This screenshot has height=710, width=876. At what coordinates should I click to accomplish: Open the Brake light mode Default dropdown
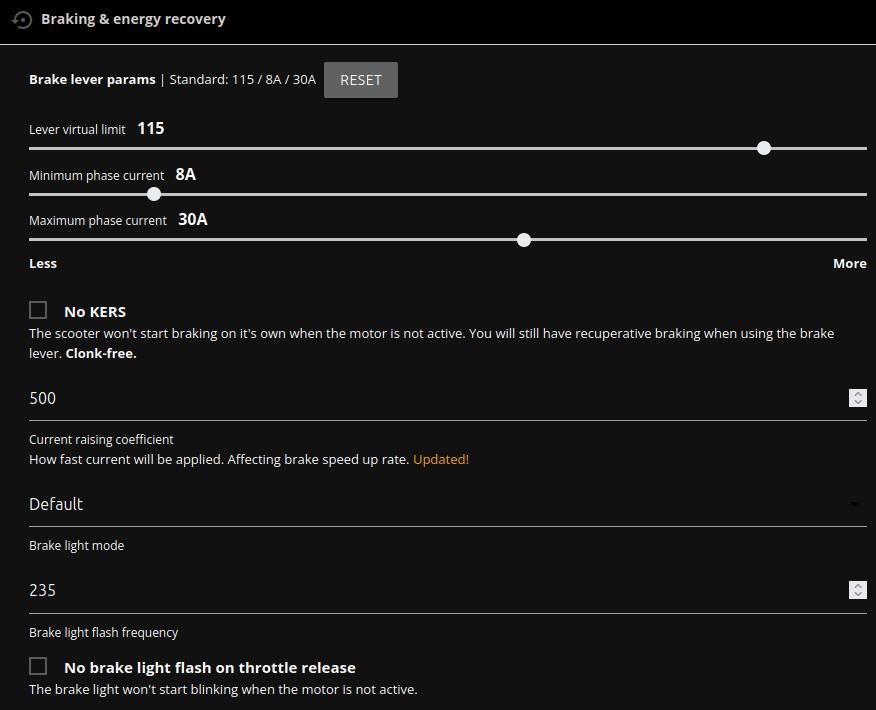[x=447, y=504]
